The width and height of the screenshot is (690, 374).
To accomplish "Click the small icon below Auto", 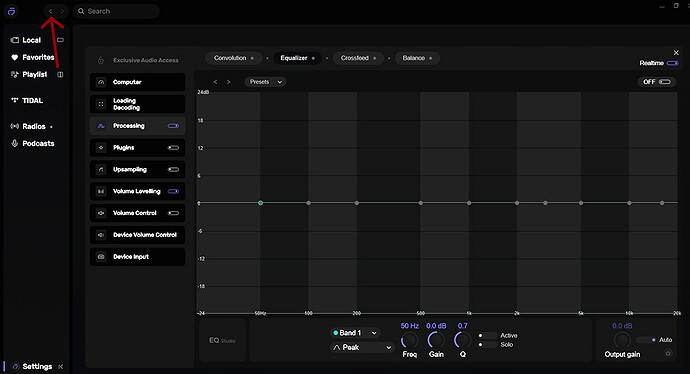I will click(668, 353).
